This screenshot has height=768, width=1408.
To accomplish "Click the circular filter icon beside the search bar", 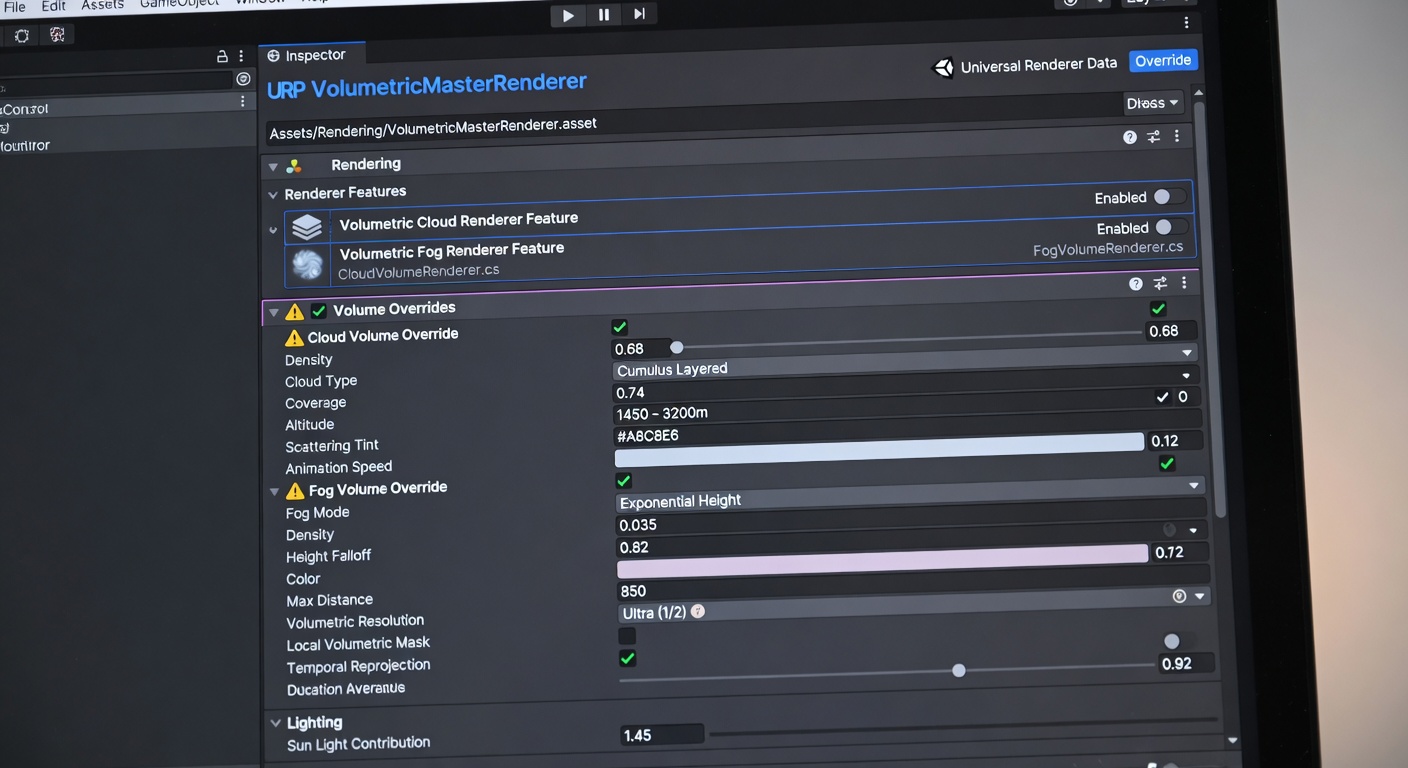I will tap(243, 79).
